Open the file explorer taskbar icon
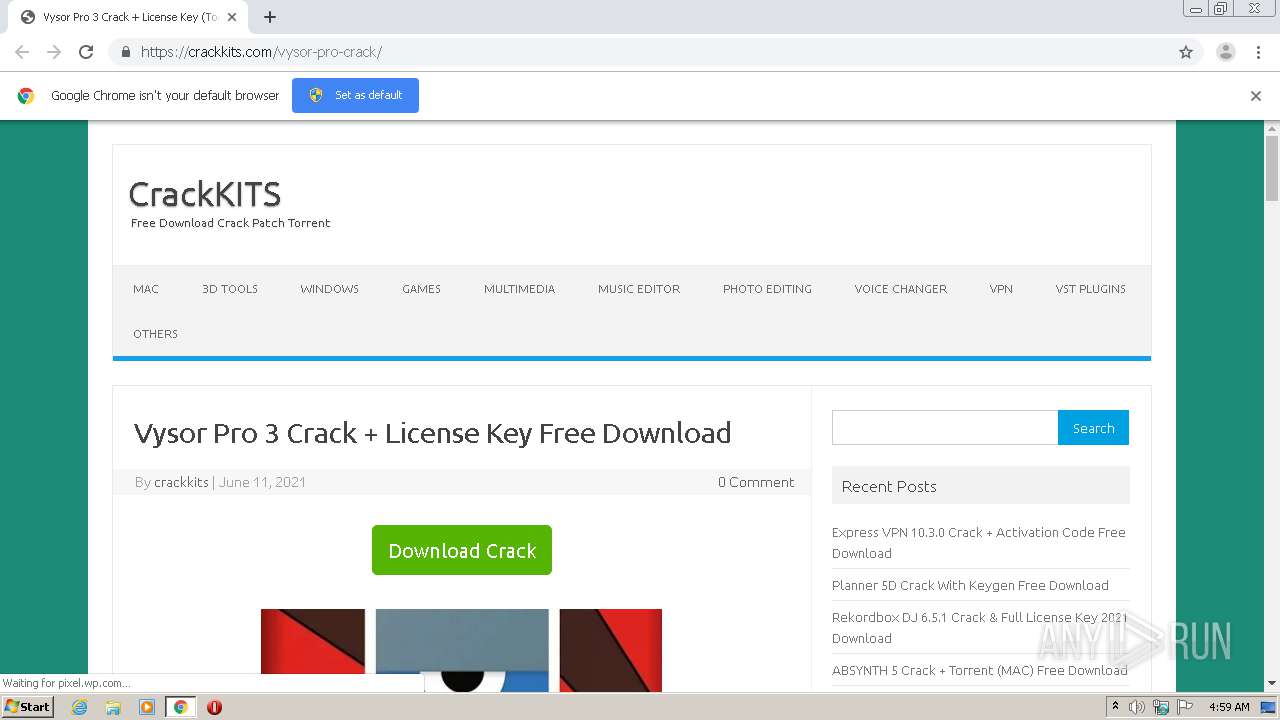 point(113,707)
